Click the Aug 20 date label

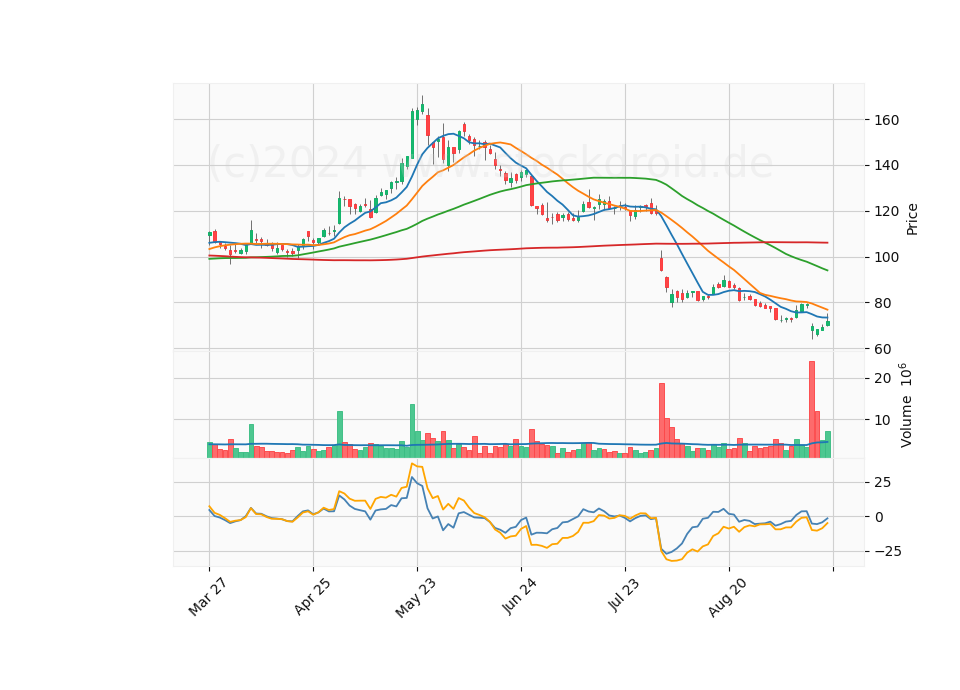(x=727, y=598)
